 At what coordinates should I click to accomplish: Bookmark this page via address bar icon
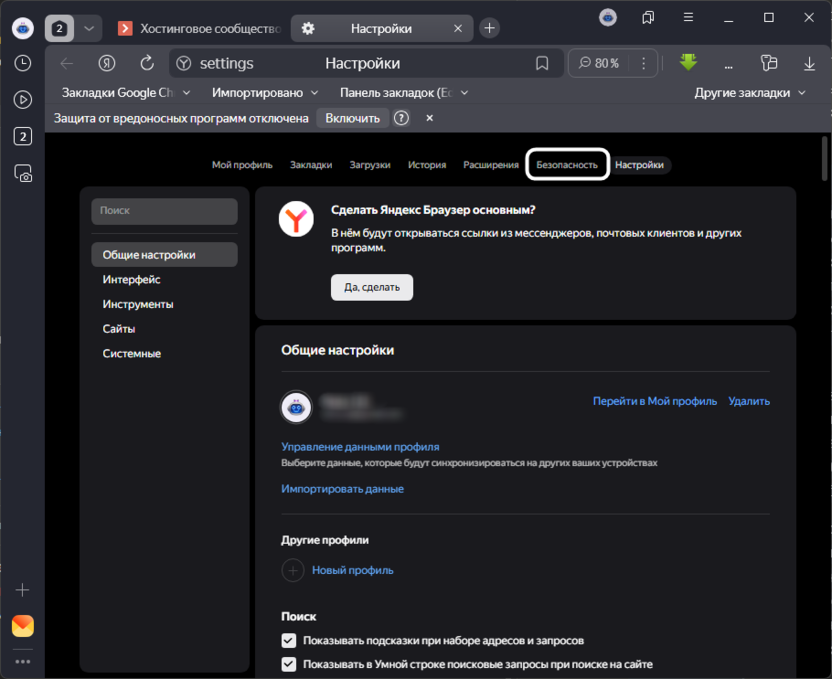point(542,64)
